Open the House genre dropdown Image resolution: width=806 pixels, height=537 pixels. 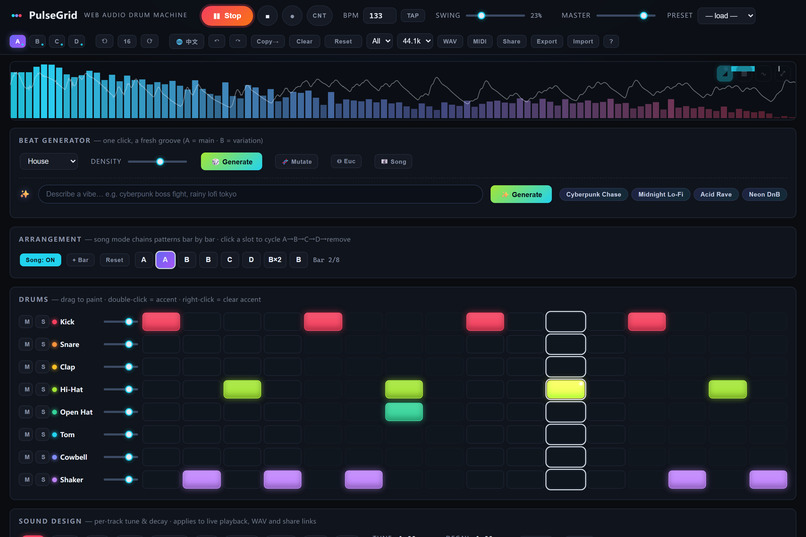49,161
